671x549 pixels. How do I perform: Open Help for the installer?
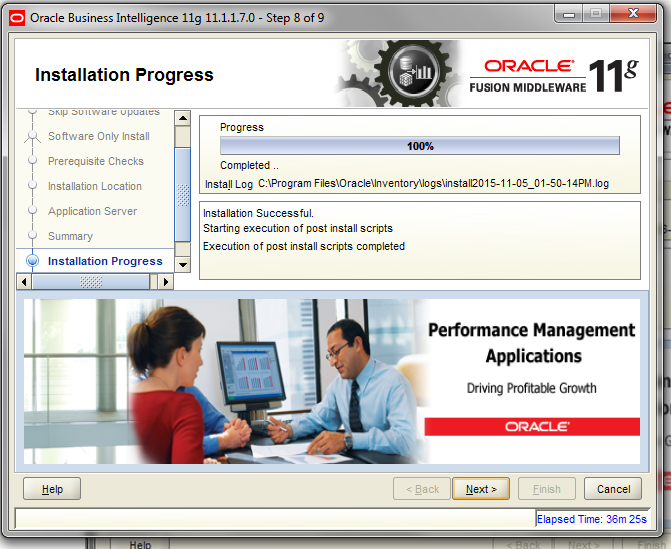tap(52, 489)
